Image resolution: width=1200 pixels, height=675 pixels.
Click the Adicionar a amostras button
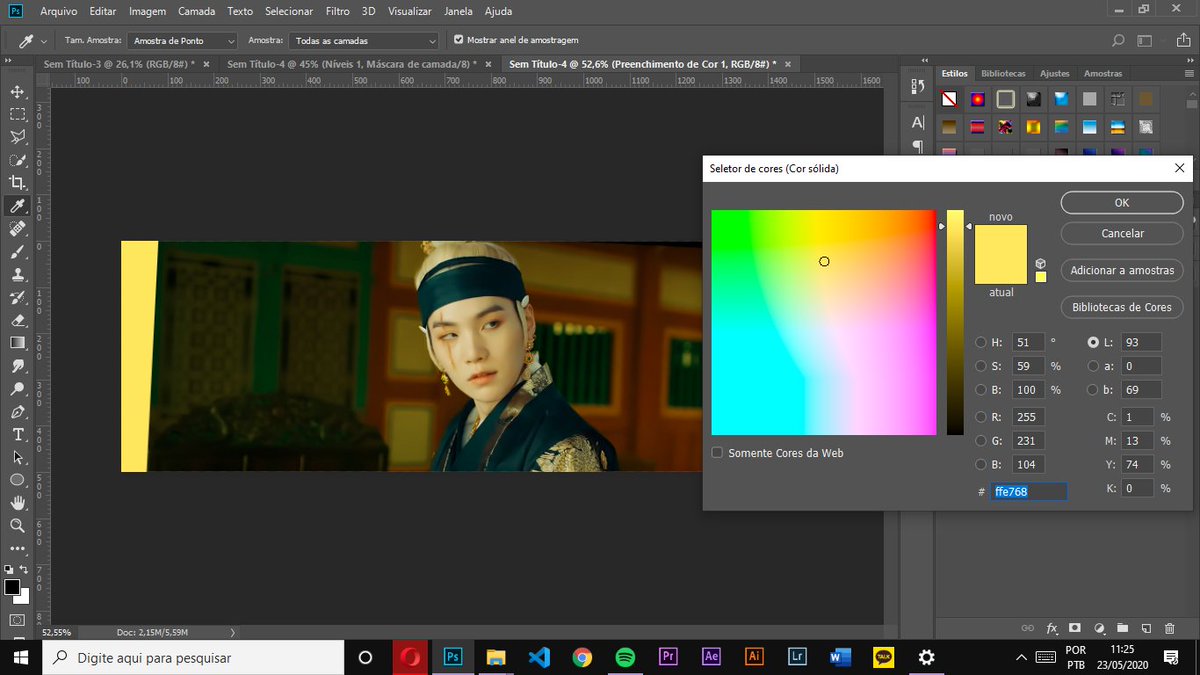tap(1121, 270)
